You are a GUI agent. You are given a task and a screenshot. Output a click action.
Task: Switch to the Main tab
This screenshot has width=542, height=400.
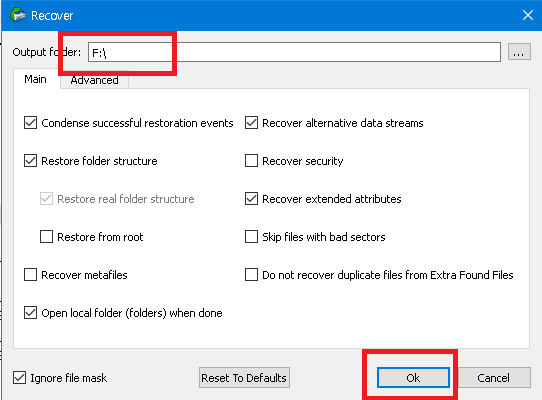click(36, 79)
